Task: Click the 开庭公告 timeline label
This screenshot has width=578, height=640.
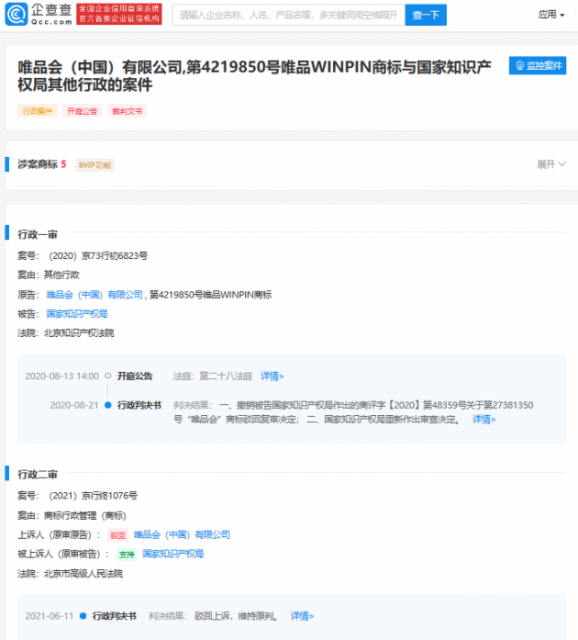Action: [135, 376]
